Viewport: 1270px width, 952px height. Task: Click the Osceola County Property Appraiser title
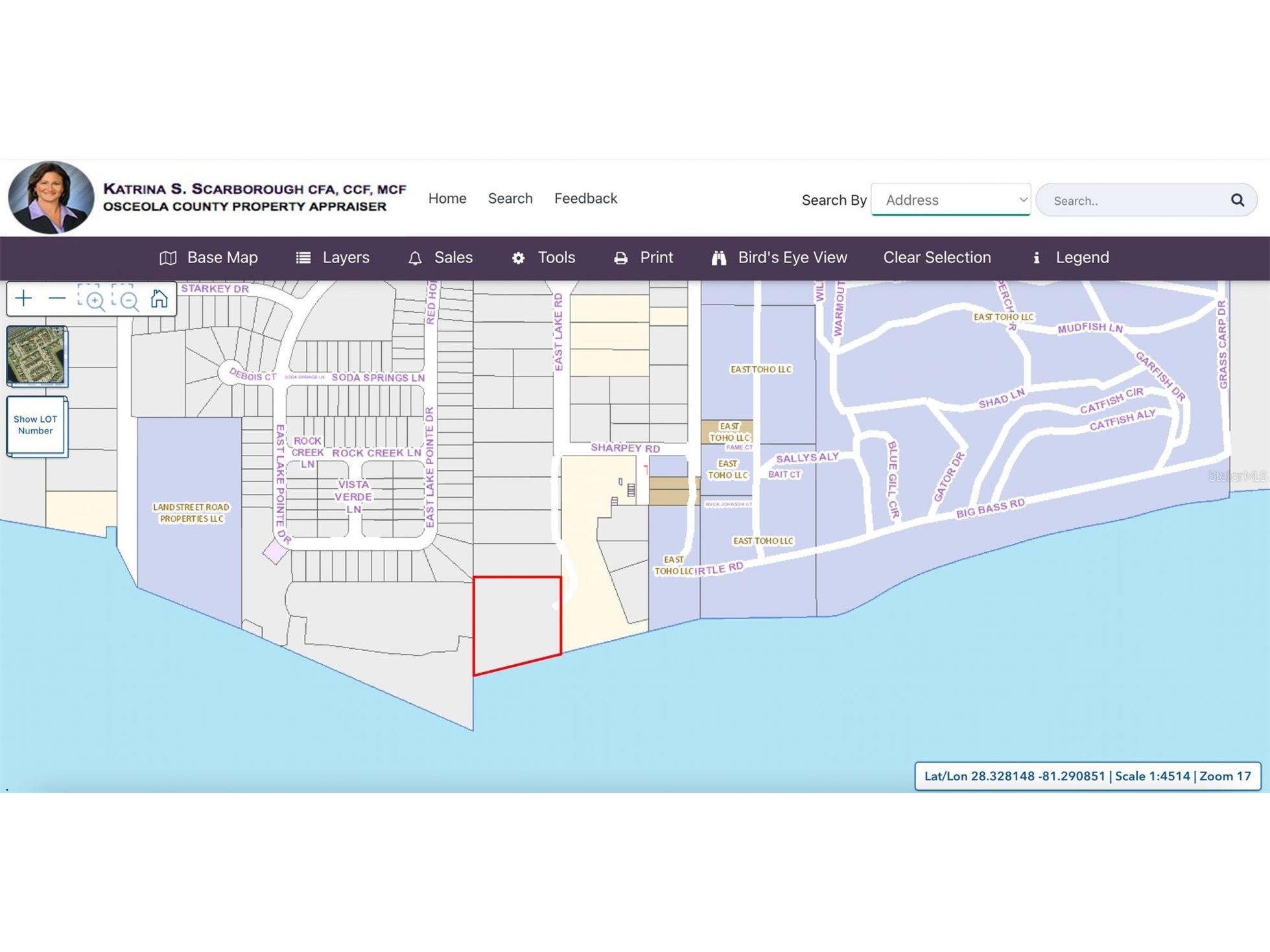(x=245, y=207)
